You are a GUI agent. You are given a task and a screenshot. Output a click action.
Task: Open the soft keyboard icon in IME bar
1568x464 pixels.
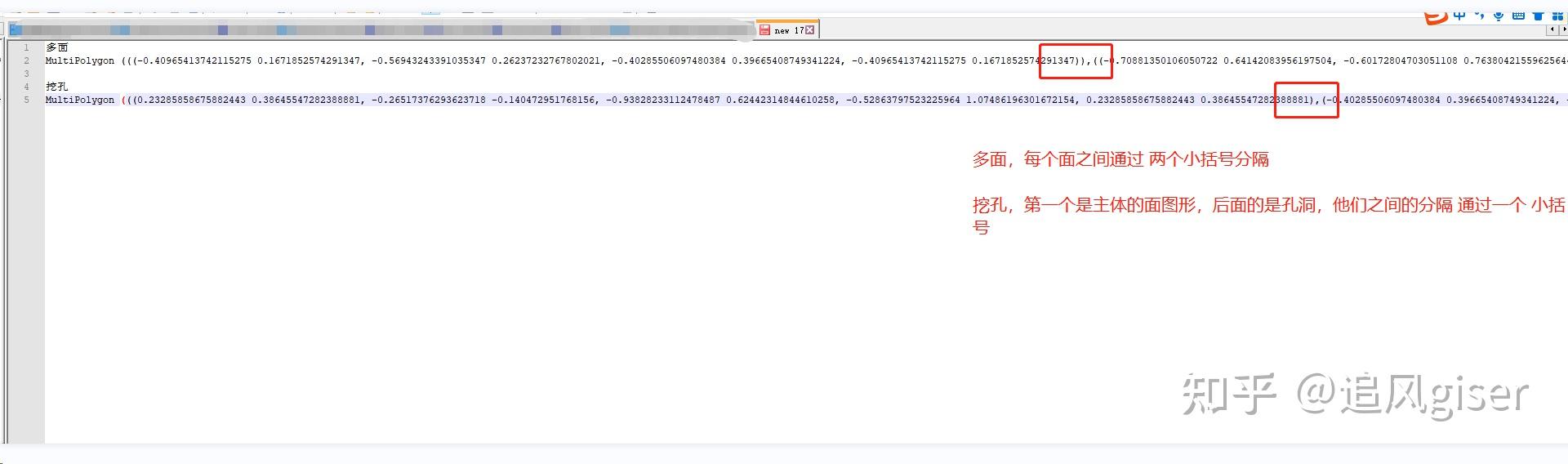1518,16
